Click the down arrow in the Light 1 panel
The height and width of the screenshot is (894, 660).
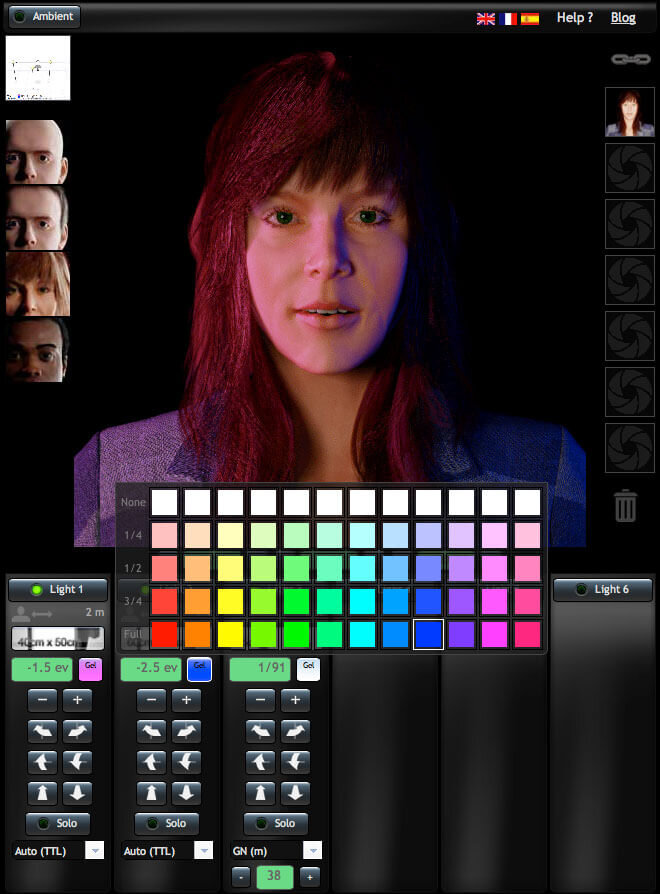pos(78,793)
